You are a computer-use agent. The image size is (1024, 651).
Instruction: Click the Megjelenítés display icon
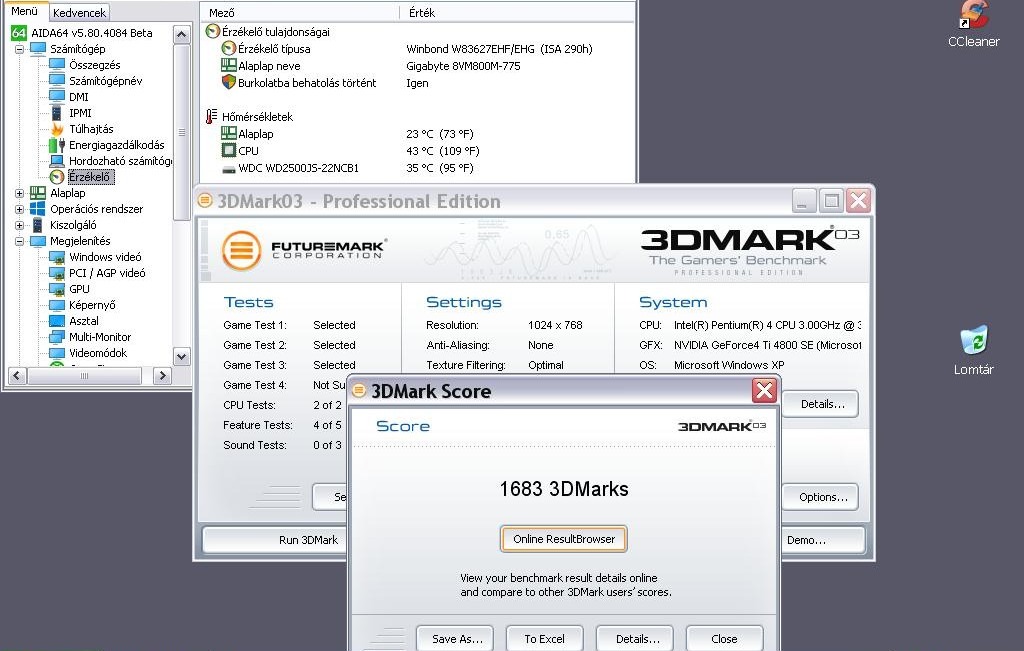tap(38, 241)
